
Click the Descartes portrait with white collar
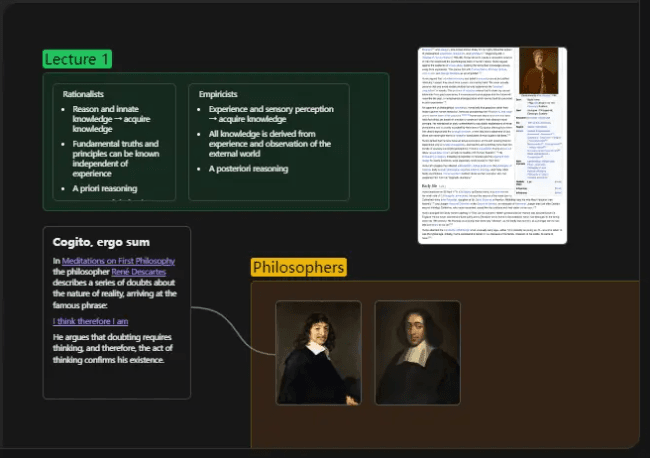(x=318, y=353)
